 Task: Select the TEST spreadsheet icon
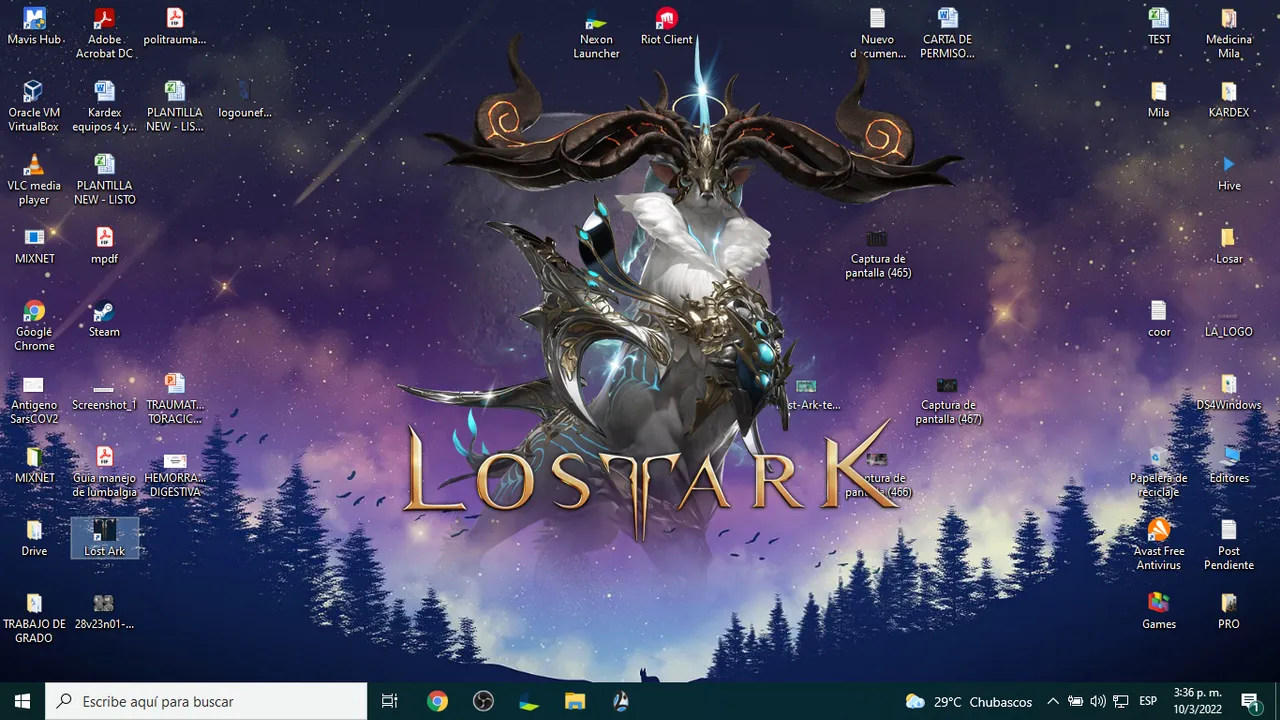(1159, 27)
